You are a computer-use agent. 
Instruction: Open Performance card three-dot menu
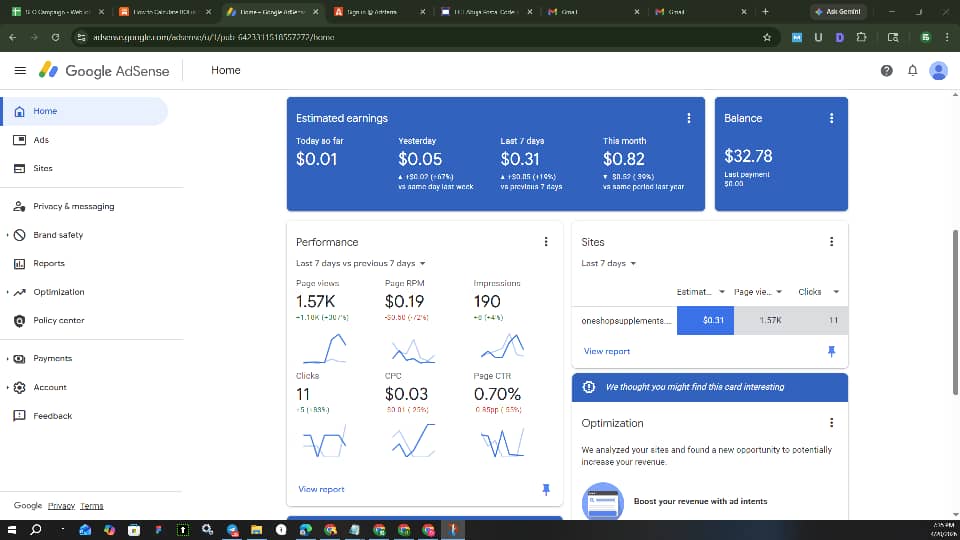[x=546, y=242]
